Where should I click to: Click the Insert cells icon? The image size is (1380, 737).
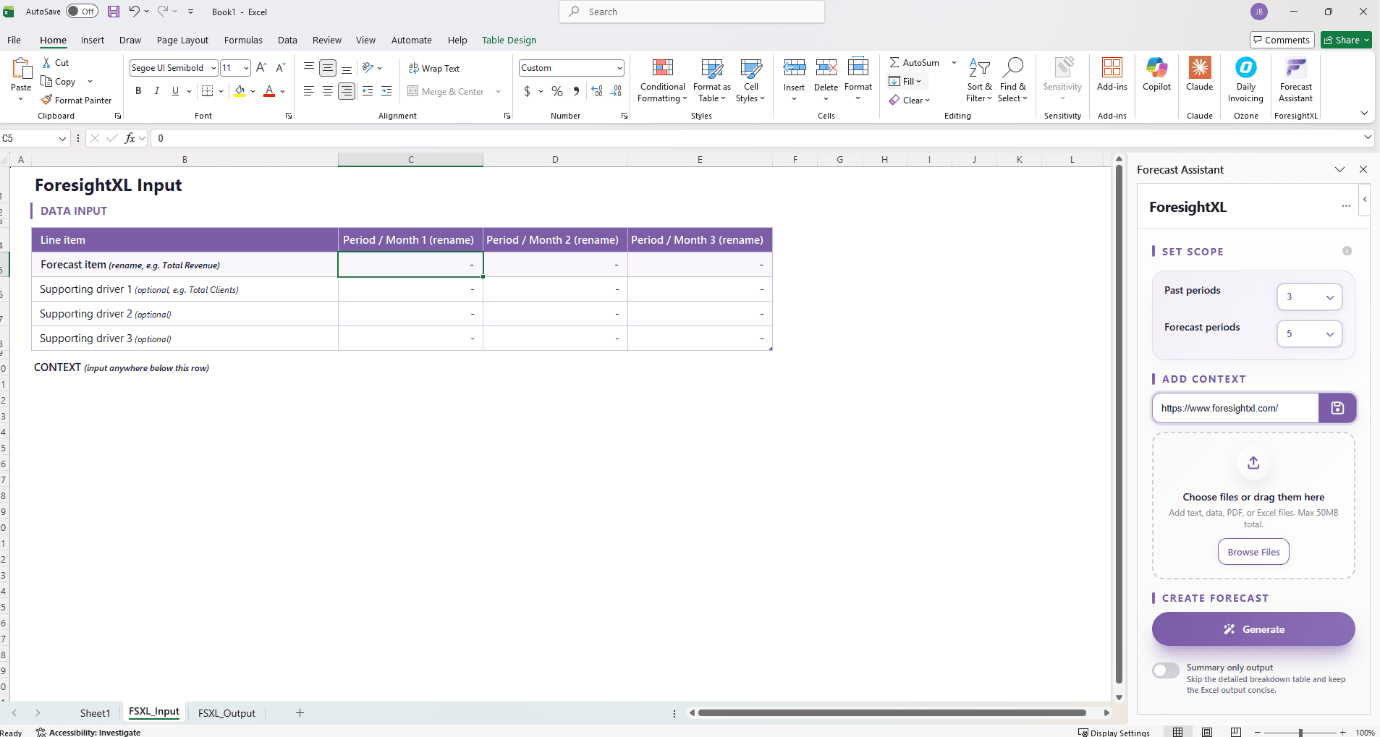pos(794,67)
